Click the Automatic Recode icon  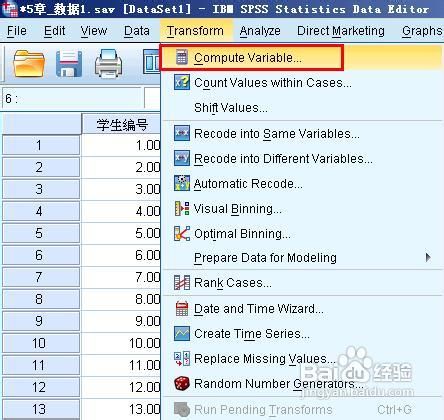pos(182,183)
